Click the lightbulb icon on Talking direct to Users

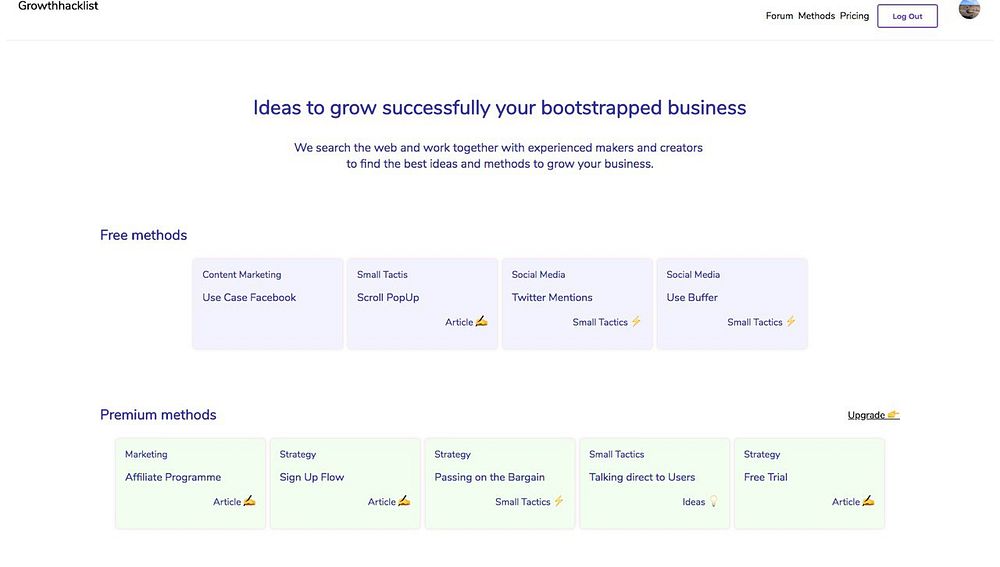pos(714,502)
